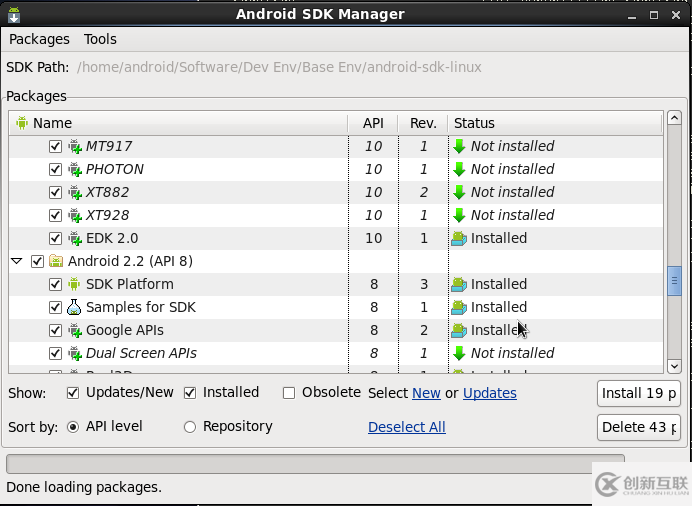This screenshot has height=506, width=692.
Task: Click the Install 19 packages button
Action: click(x=638, y=393)
